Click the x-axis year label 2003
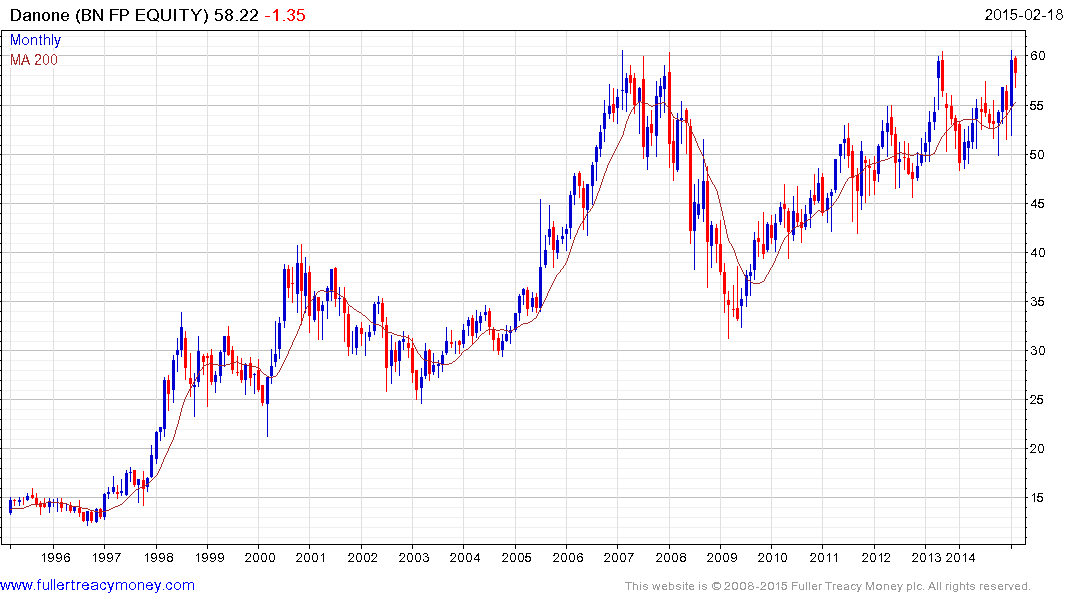1075x600 pixels. coord(413,557)
